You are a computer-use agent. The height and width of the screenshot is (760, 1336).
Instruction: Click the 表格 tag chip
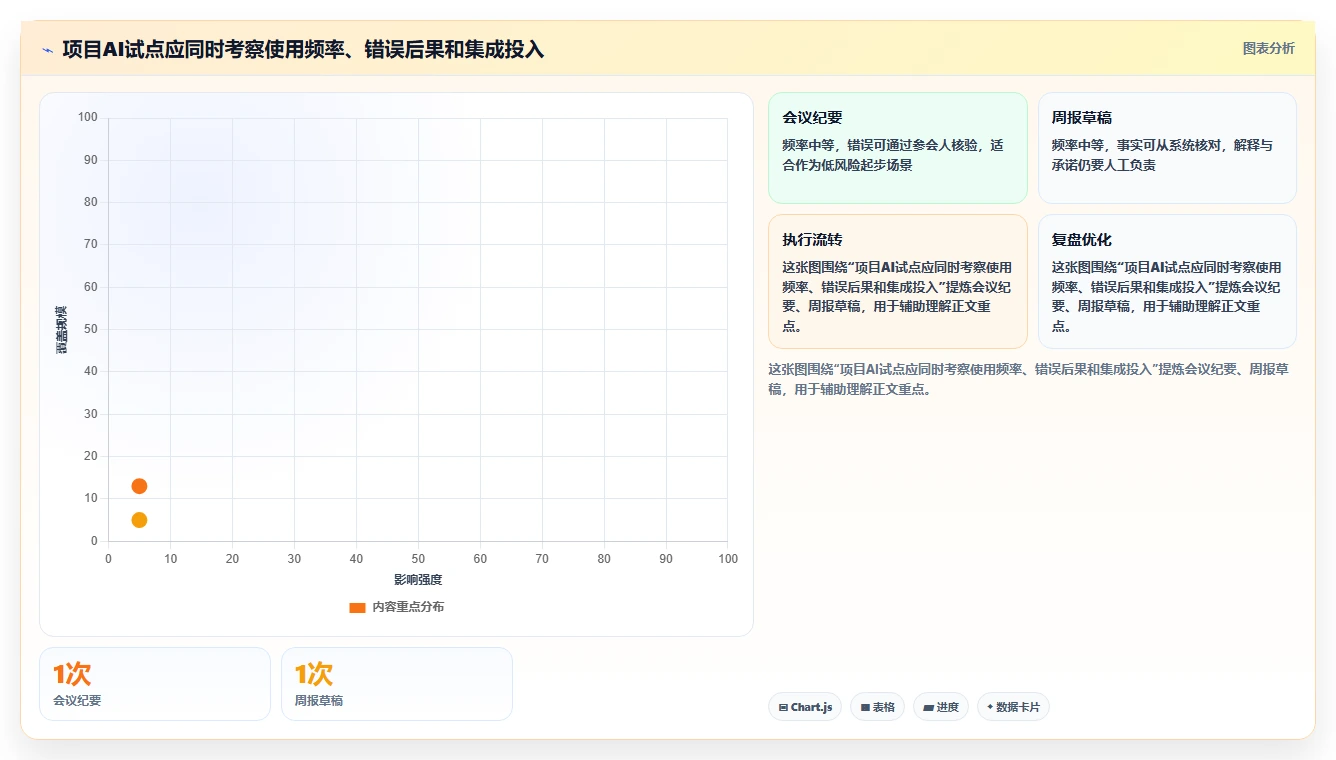[x=877, y=707]
